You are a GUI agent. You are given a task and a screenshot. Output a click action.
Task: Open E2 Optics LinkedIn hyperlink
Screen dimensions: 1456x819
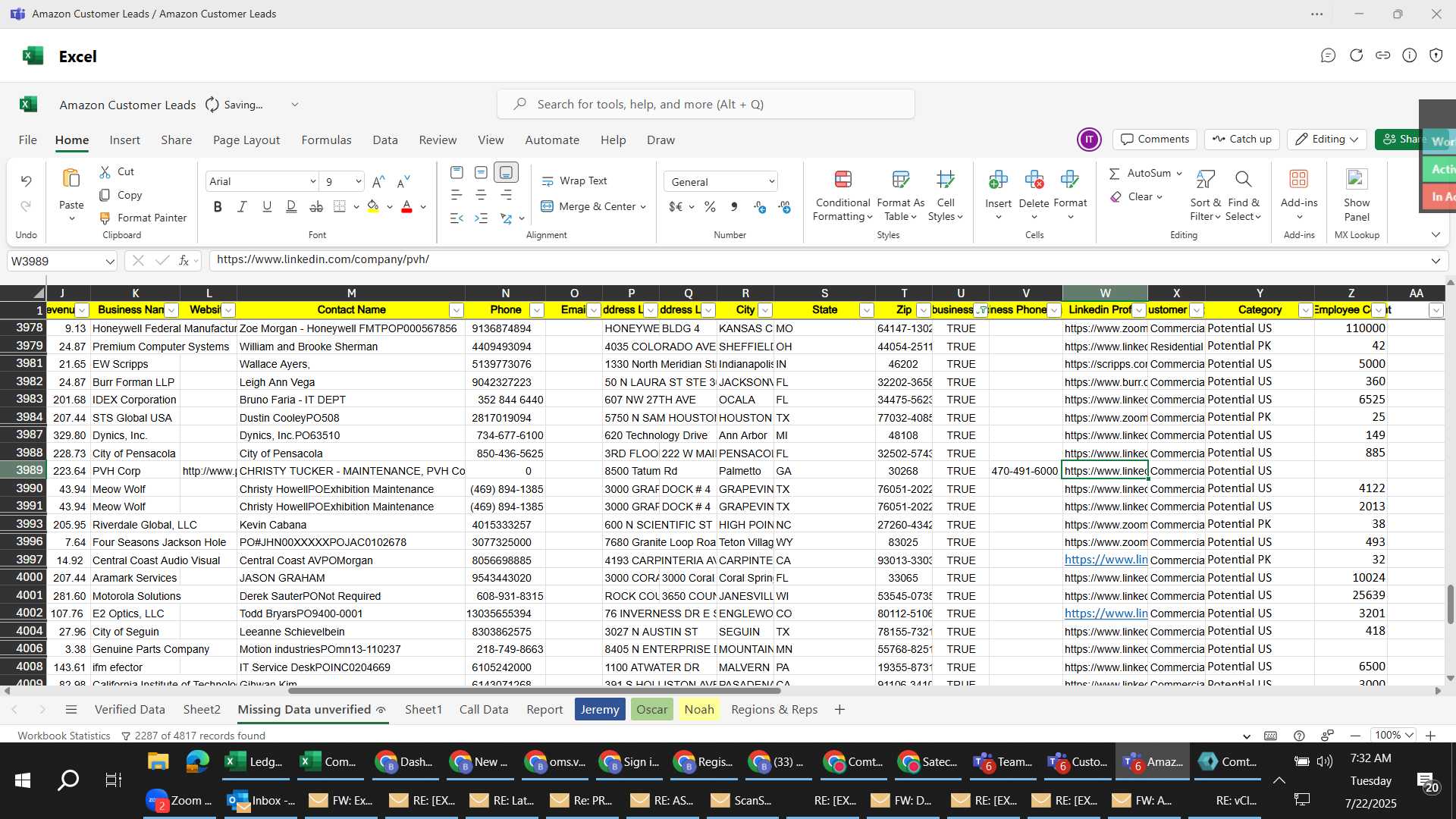pyautogui.click(x=1106, y=613)
